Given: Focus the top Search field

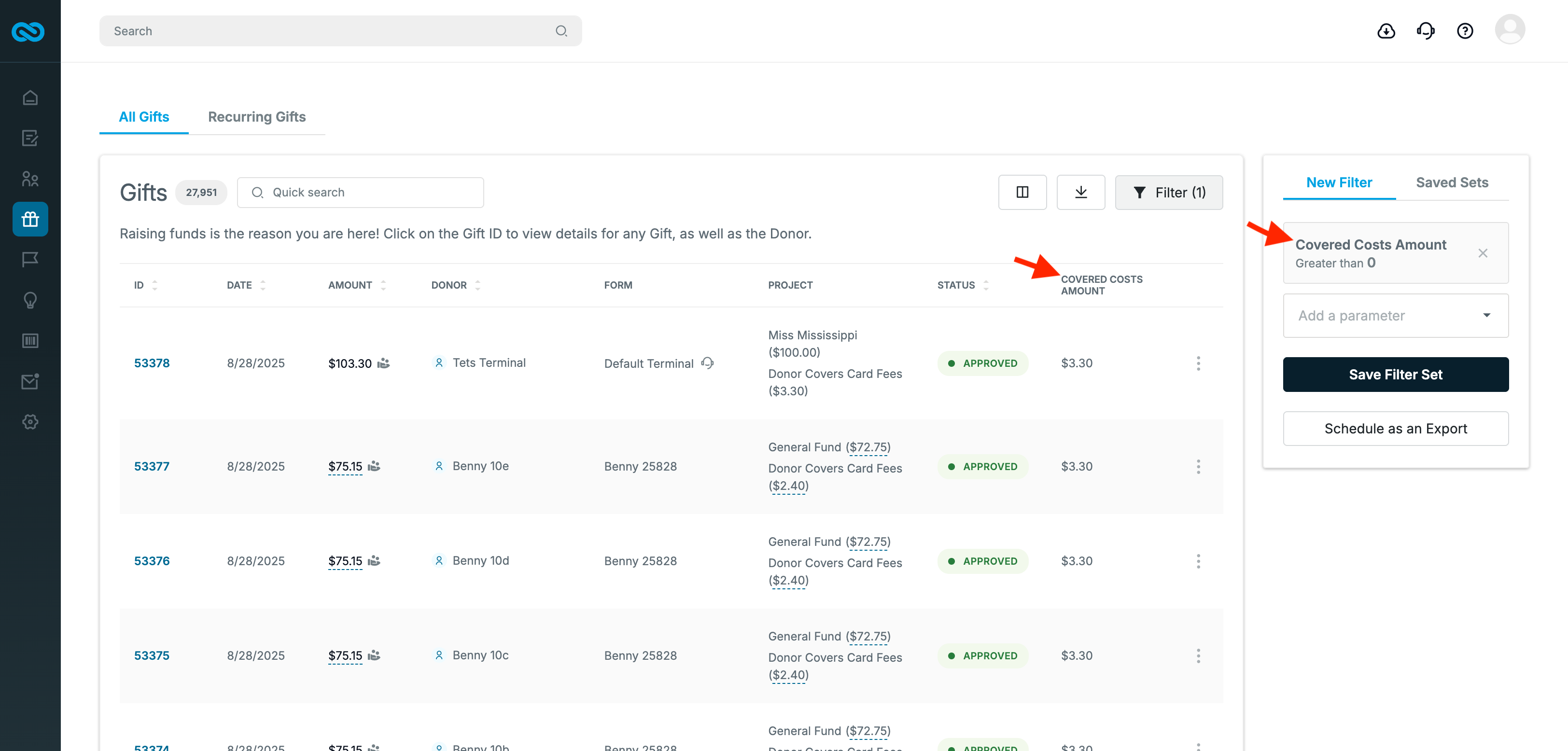Looking at the screenshot, I should pos(340,31).
